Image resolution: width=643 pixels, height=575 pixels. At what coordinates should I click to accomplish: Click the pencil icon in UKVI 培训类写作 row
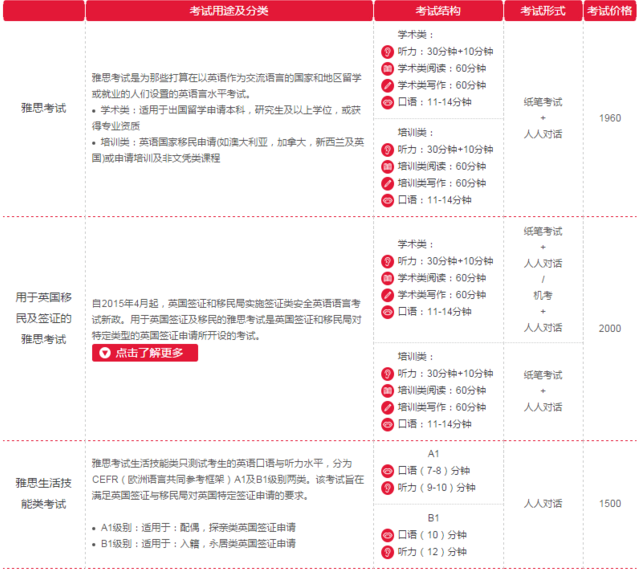(x=387, y=407)
